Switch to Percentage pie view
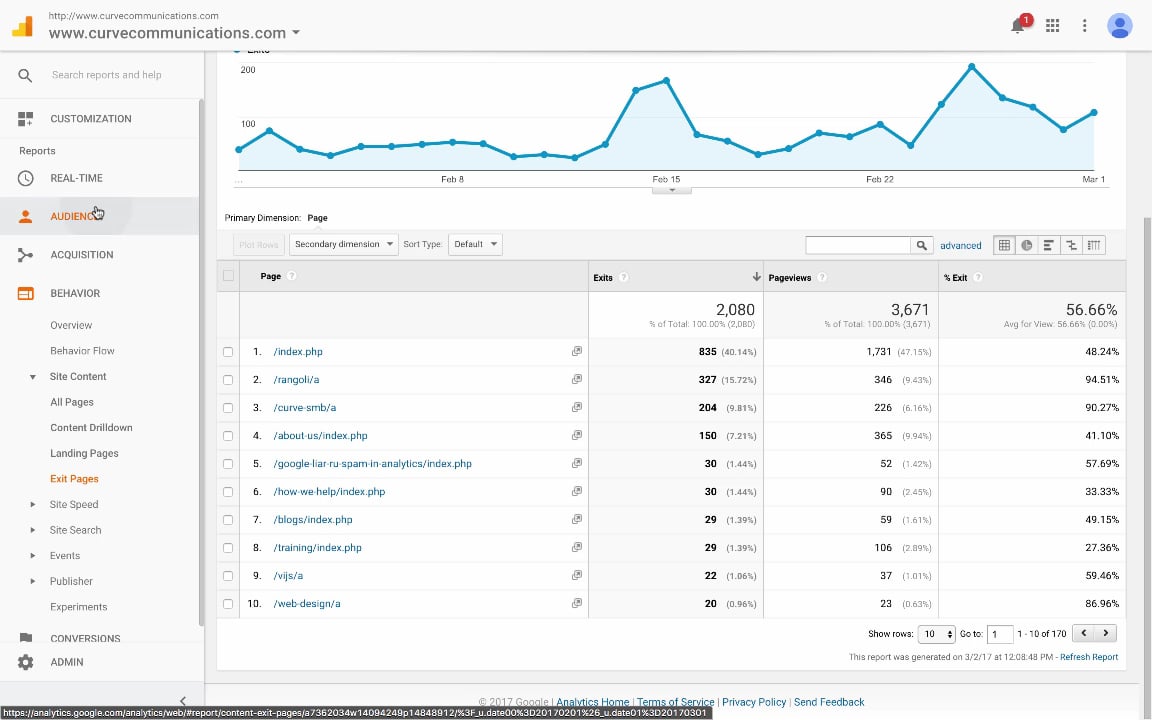The height and width of the screenshot is (720, 1152). (x=1026, y=245)
